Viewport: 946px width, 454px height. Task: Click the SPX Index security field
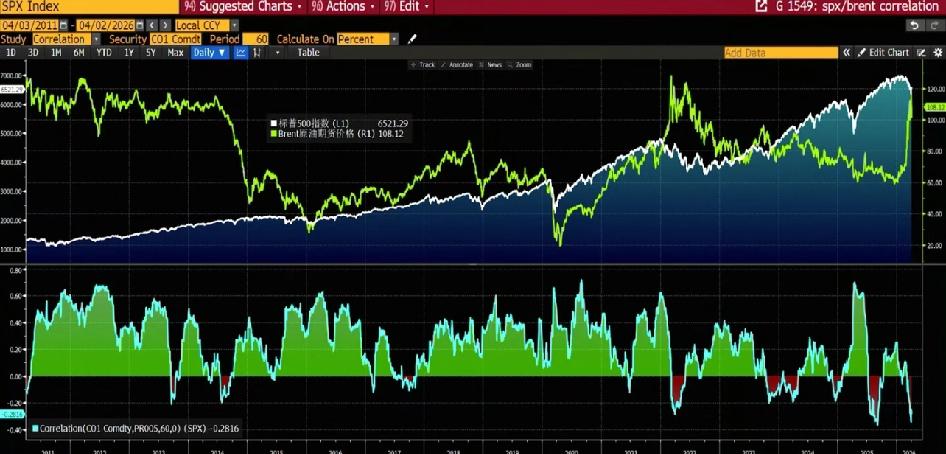pos(89,7)
